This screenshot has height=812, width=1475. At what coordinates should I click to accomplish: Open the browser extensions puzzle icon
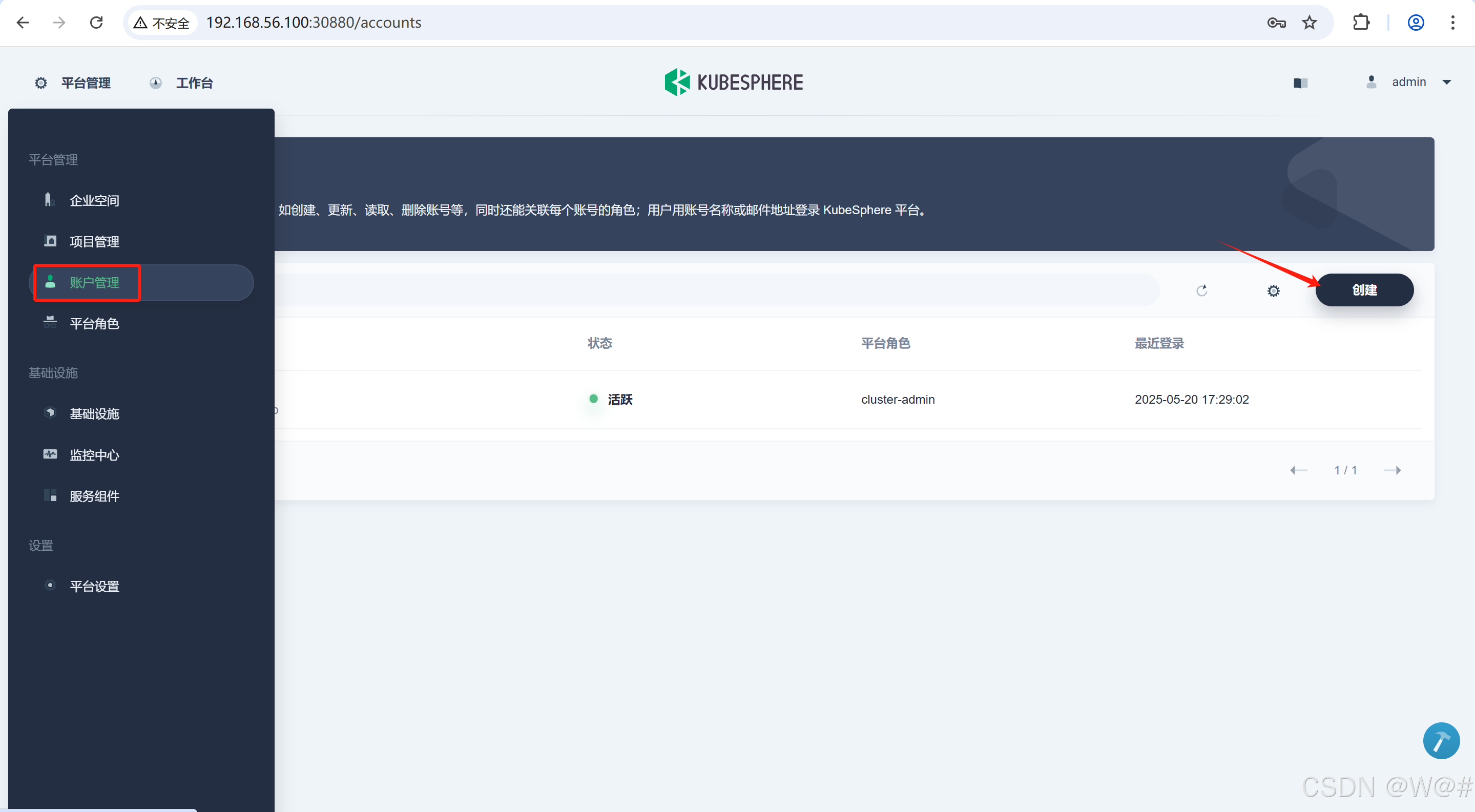point(1361,23)
